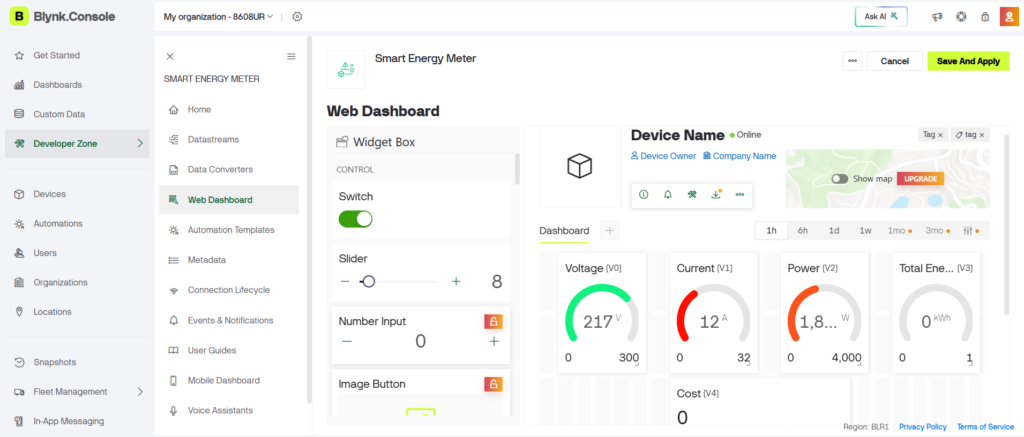Expand the Developer Zone menu arrow

pyautogui.click(x=140, y=143)
